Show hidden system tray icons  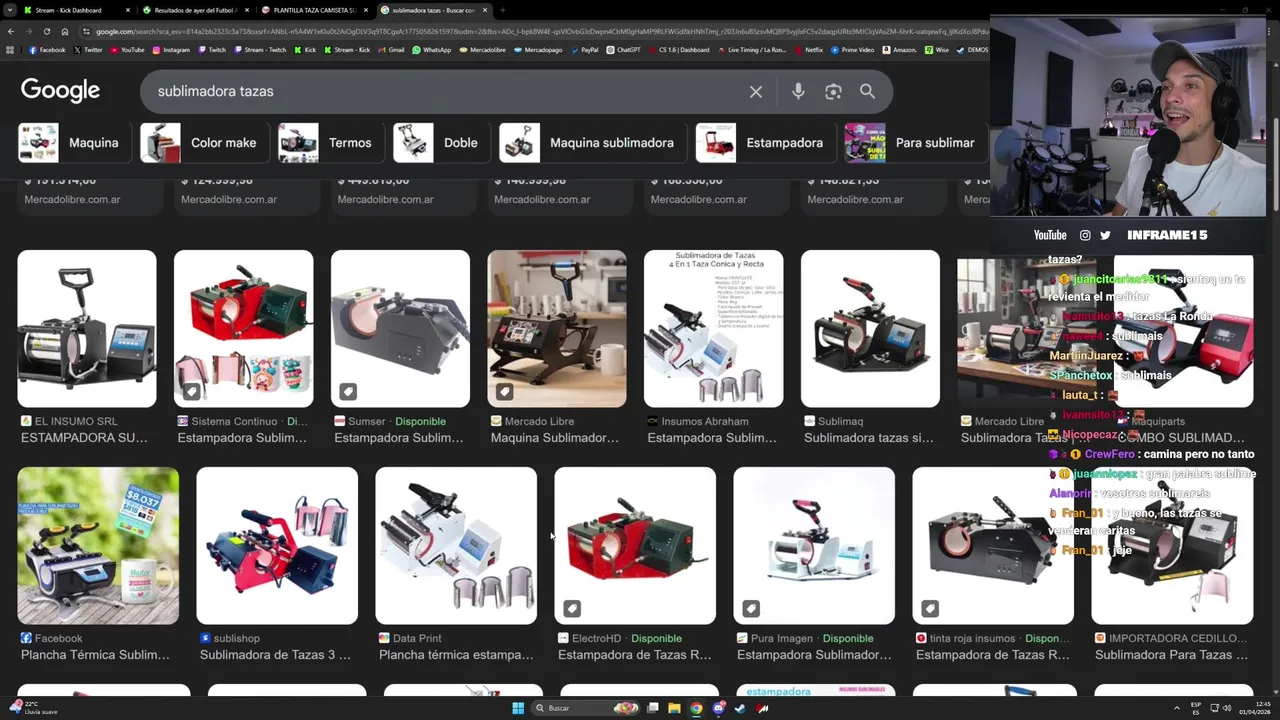pos(1176,708)
